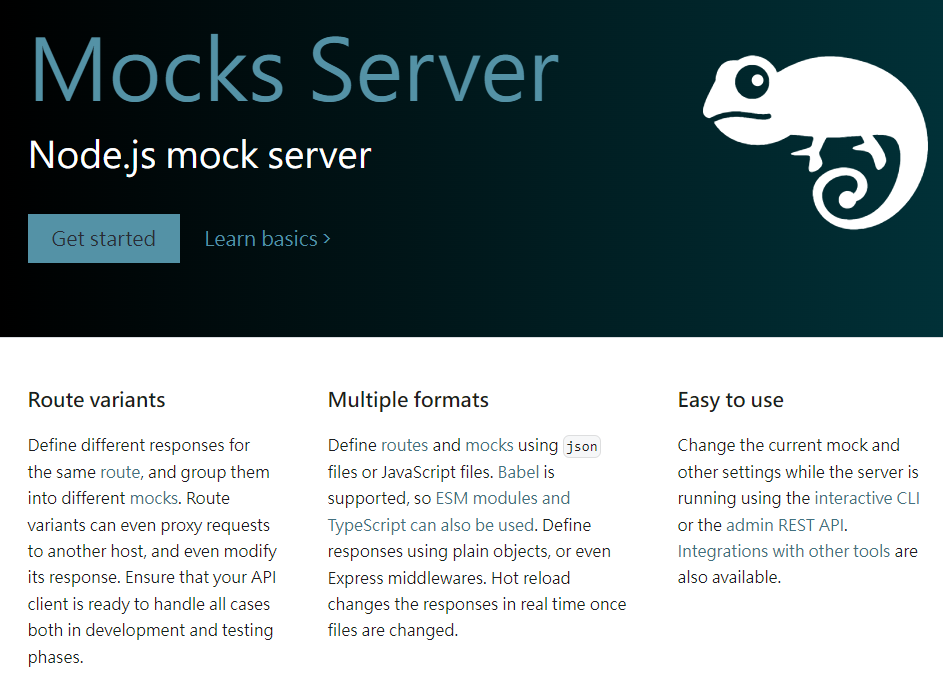The width and height of the screenshot is (943, 675).
Task: Open the Learn basics link
Action: (x=260, y=238)
